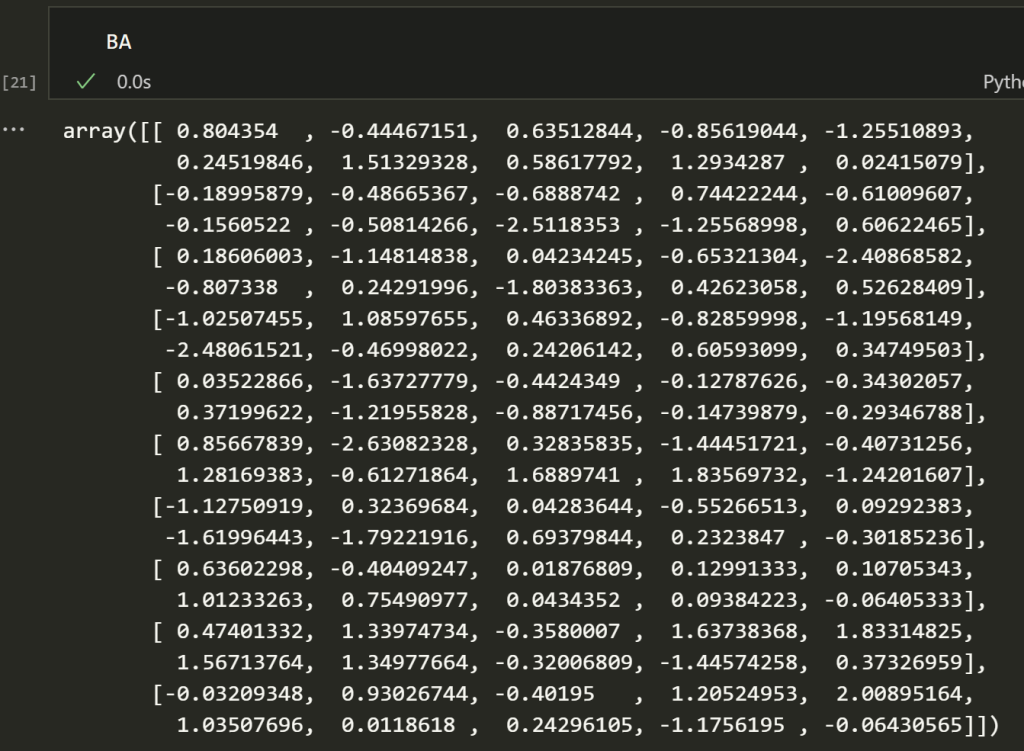
Task: Click the 0.0s execution time label
Action: click(134, 82)
